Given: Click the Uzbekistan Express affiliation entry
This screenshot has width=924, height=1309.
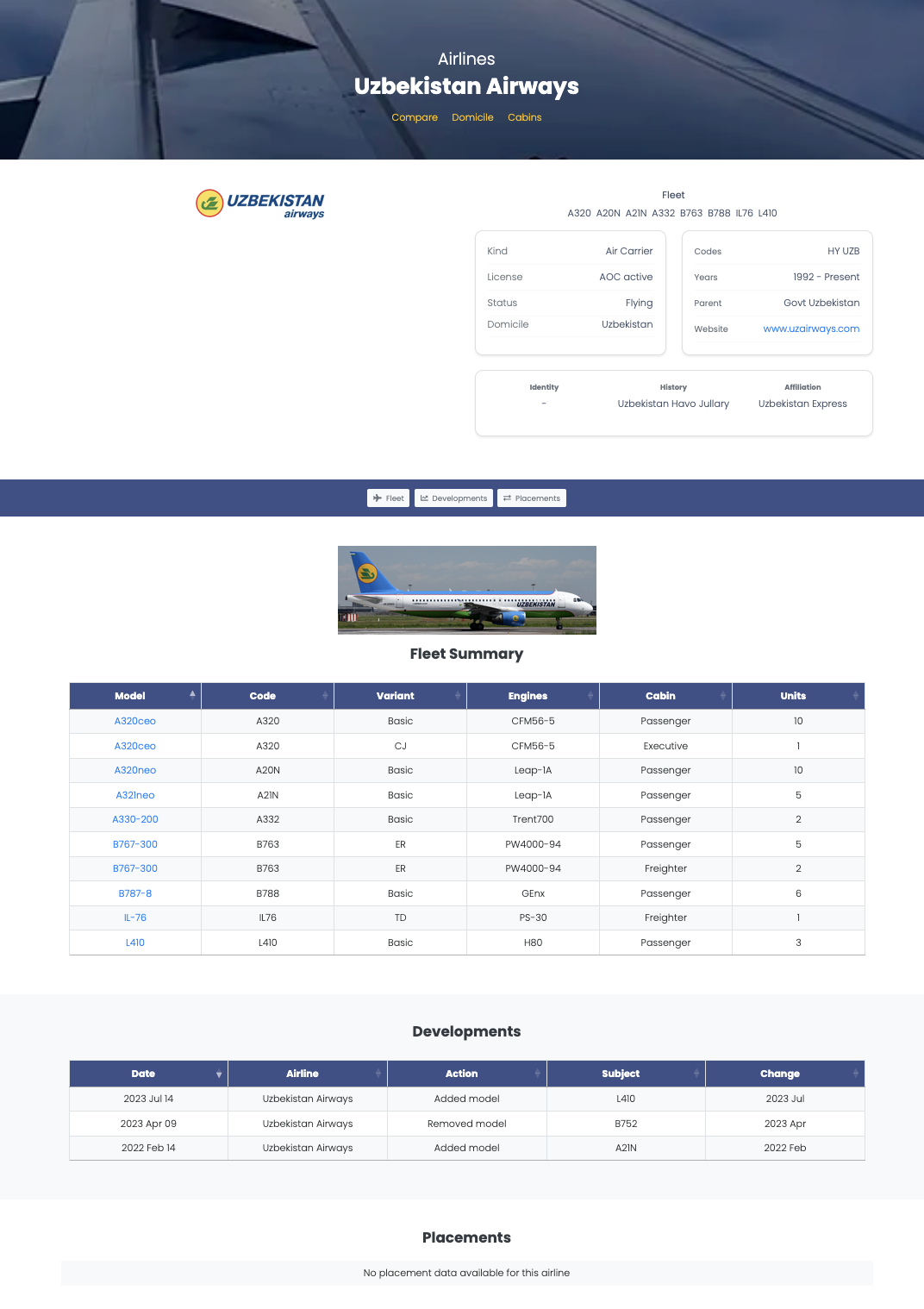Looking at the screenshot, I should point(802,404).
